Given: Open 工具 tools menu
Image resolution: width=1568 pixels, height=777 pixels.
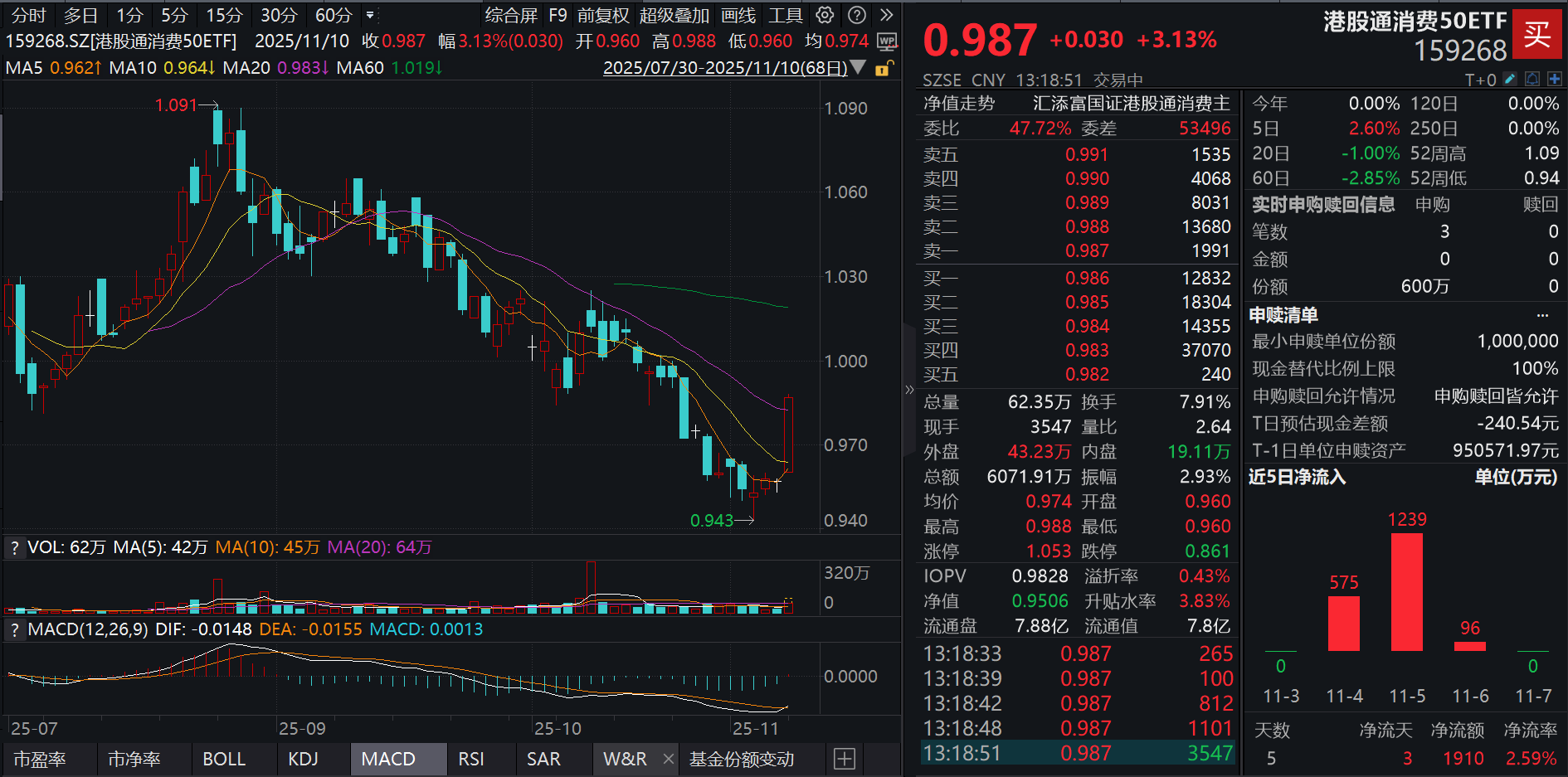Looking at the screenshot, I should click(785, 15).
